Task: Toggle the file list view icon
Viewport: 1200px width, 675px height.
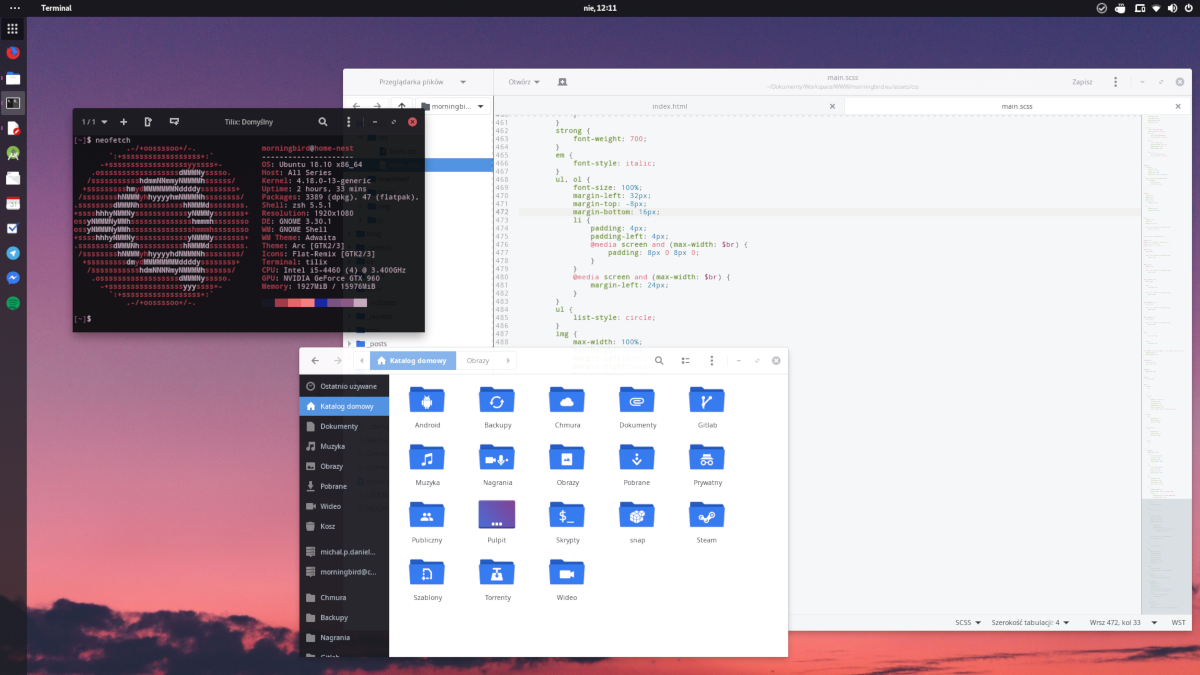Action: point(685,361)
